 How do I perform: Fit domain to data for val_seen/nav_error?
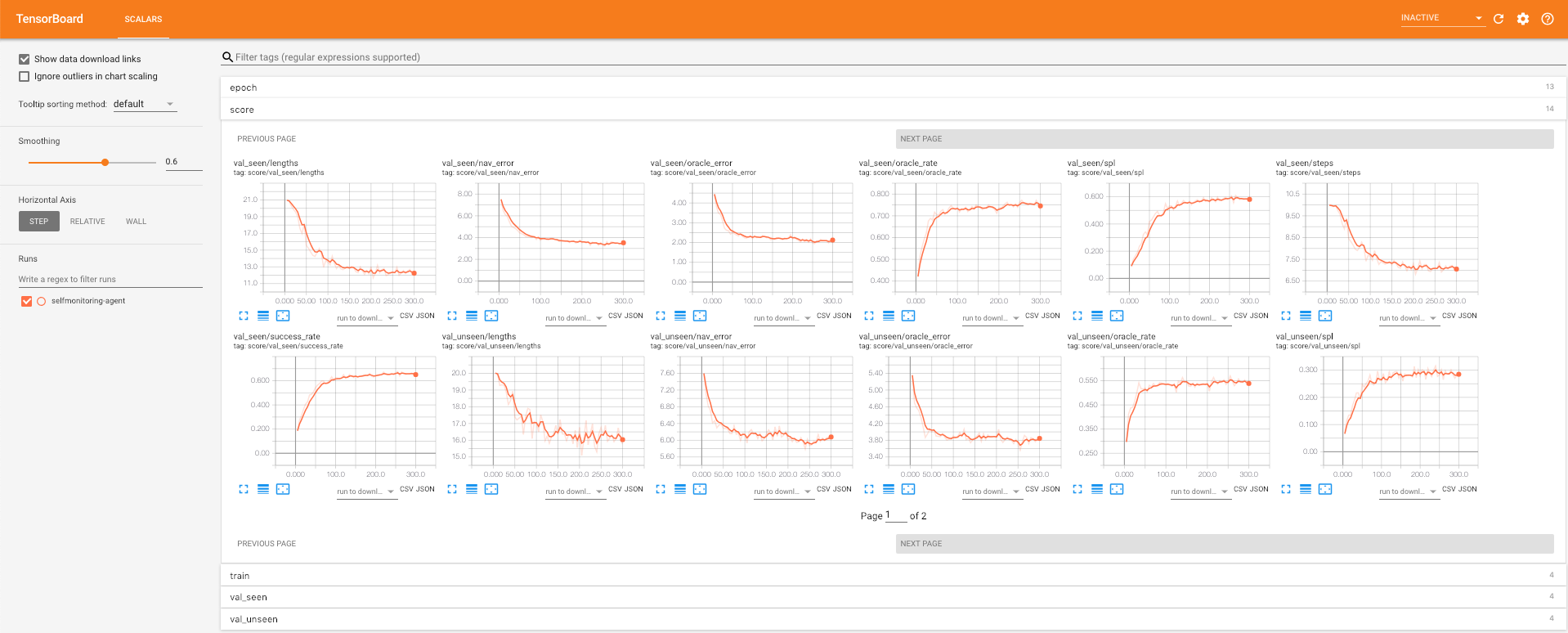tap(491, 316)
